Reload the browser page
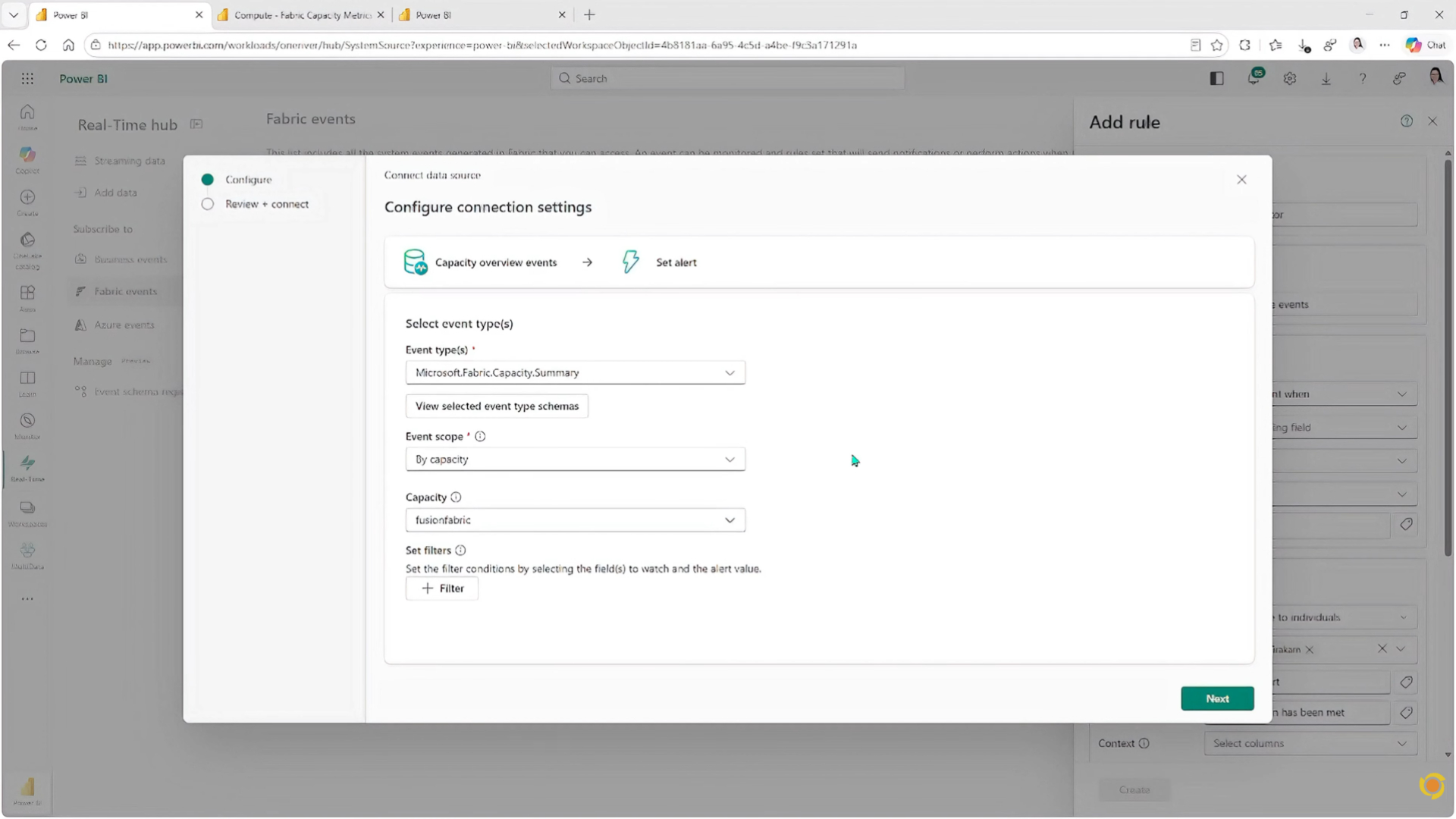The image size is (1456, 819). click(x=41, y=45)
